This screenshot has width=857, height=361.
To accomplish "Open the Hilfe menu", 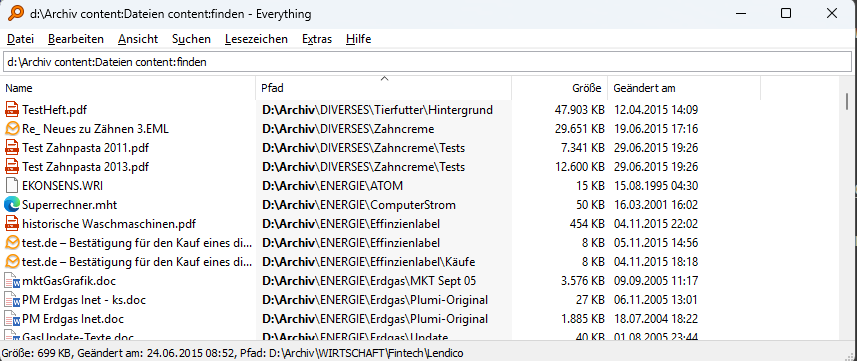I will [359, 39].
